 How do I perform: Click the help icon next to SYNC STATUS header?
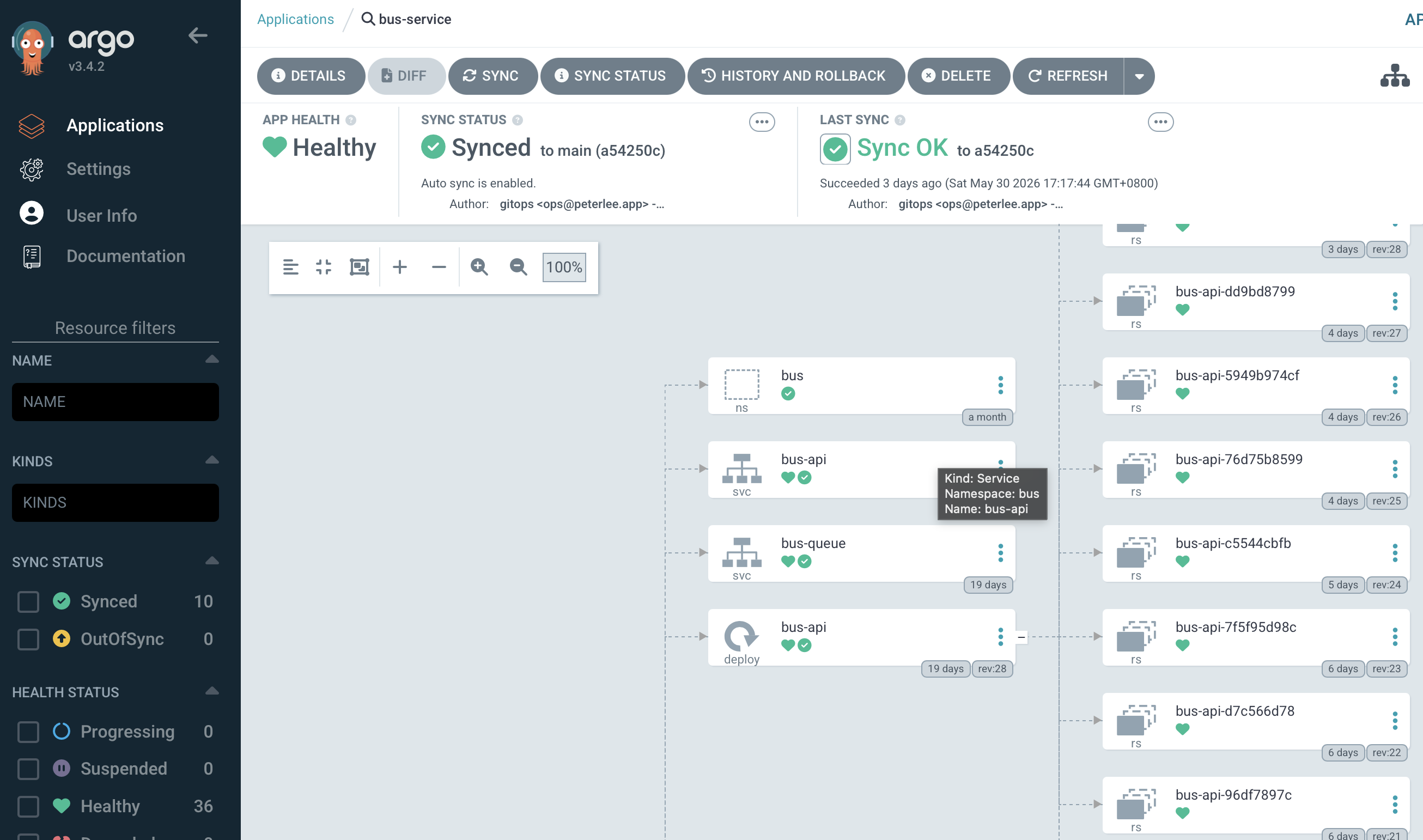pos(518,120)
